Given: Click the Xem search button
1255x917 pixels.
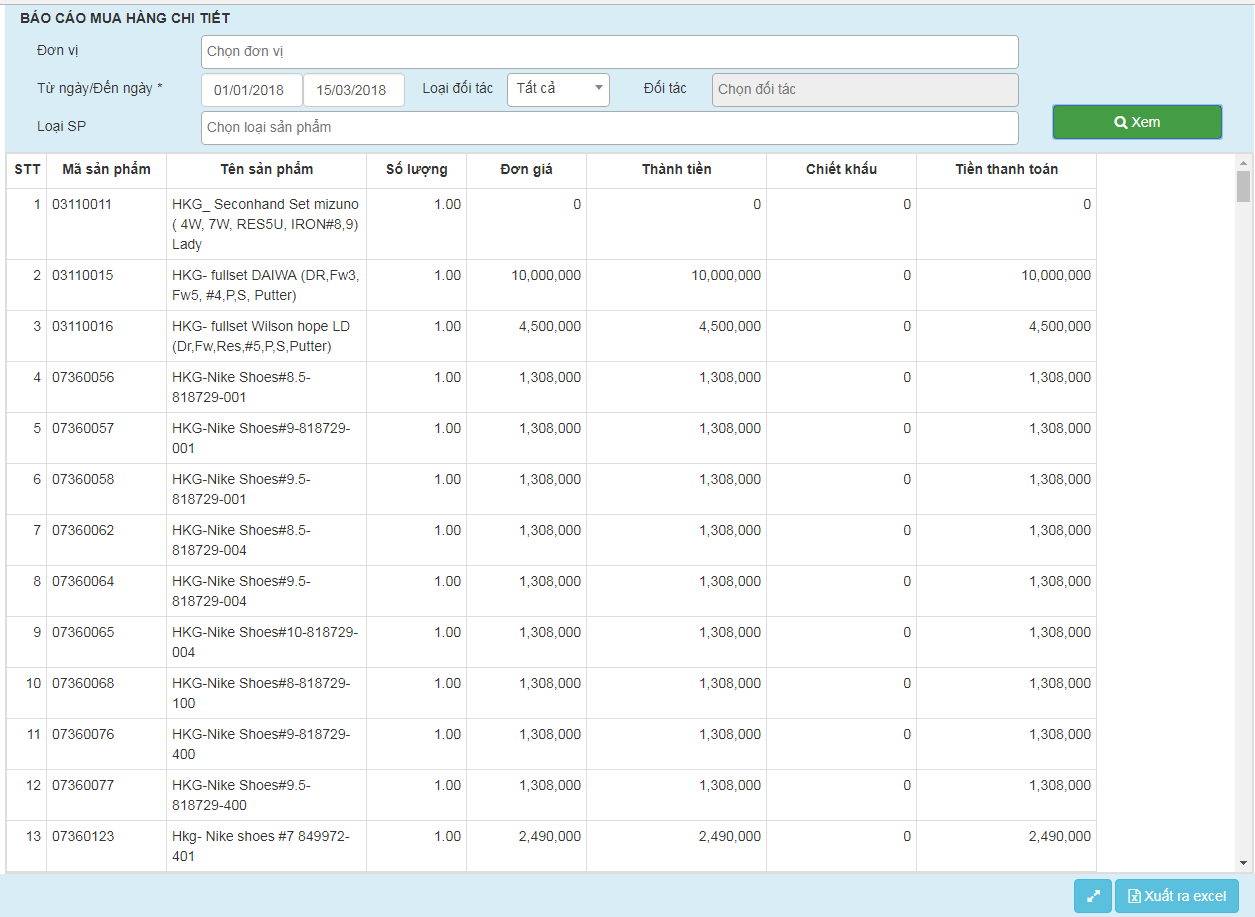Looking at the screenshot, I should (1137, 122).
